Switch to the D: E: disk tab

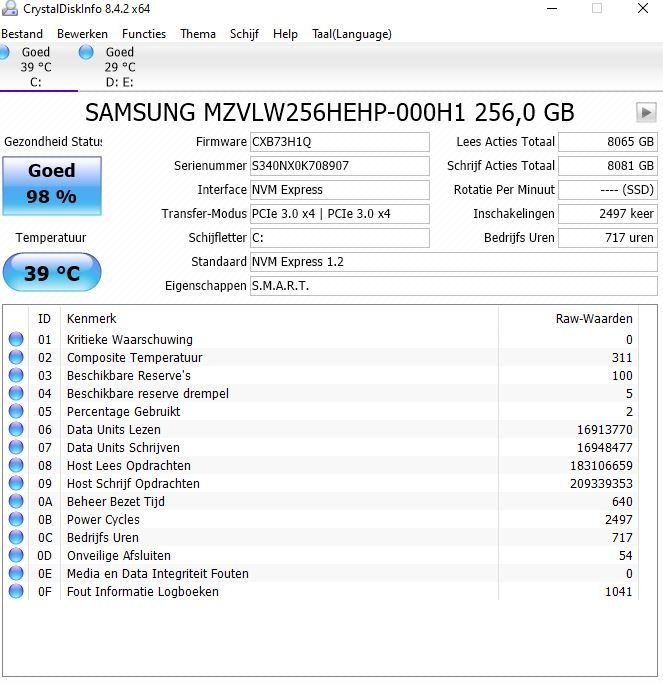[119, 67]
